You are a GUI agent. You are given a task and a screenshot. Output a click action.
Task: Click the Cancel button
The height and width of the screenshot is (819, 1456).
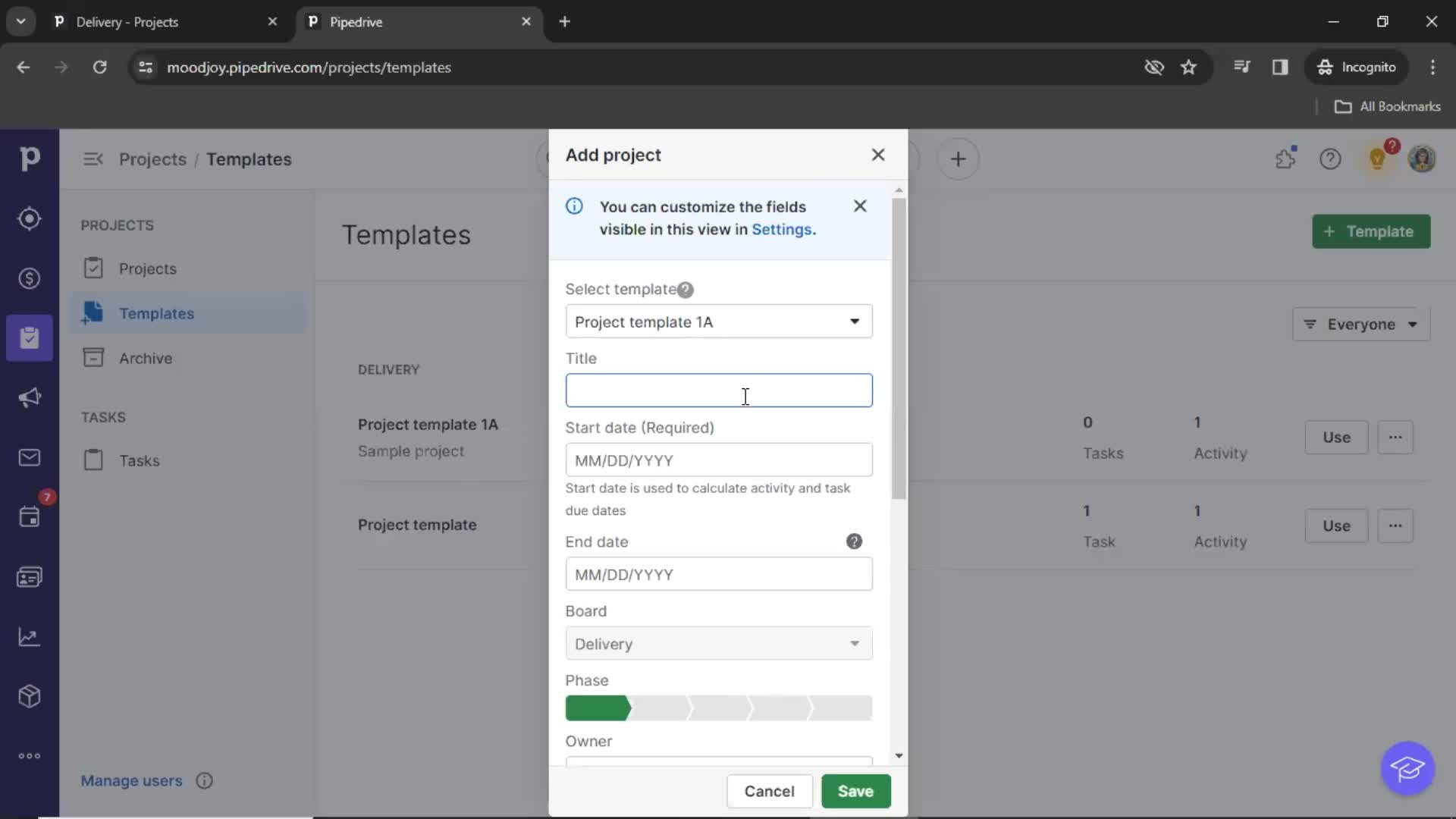pos(769,791)
